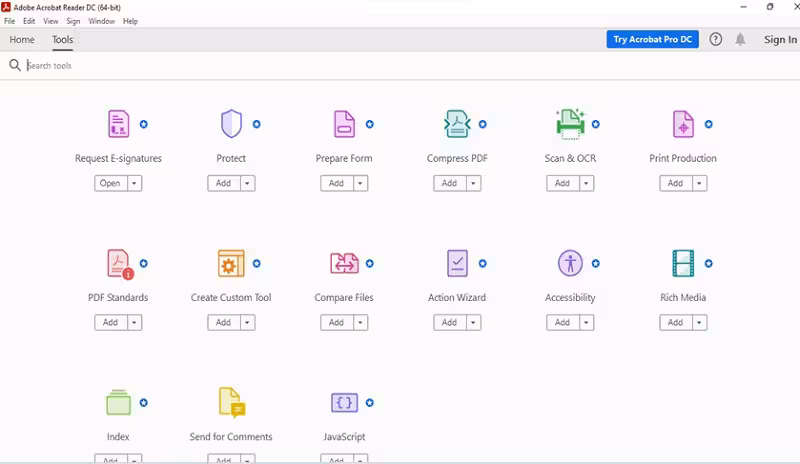Select the Print Production icon
This screenshot has height=464, width=800.
(683, 124)
